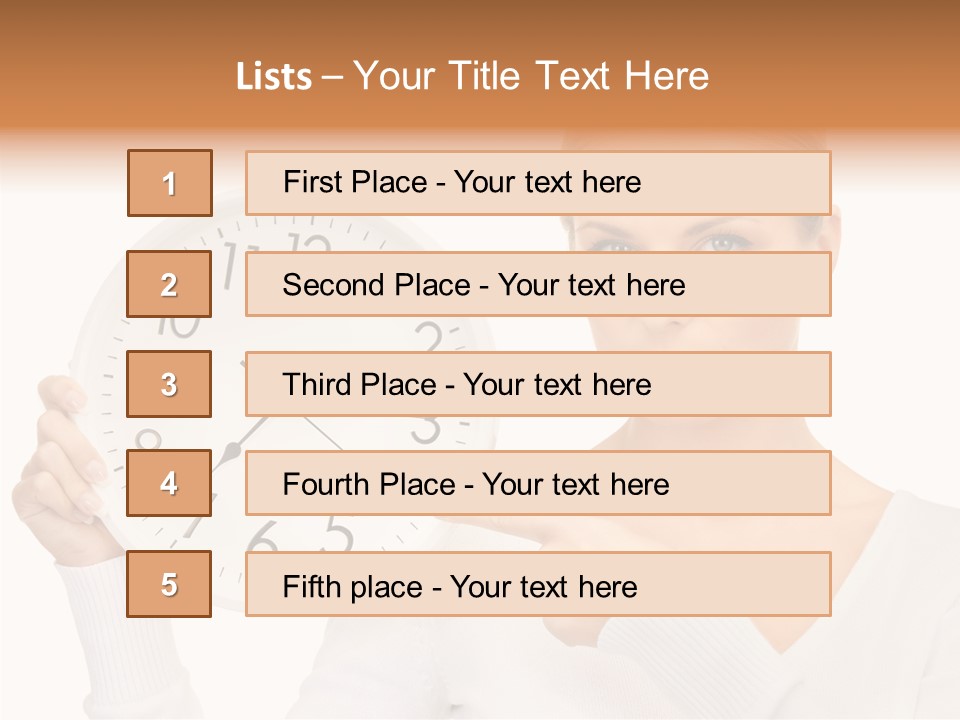960x720 pixels.
Task: Click the number 5 box
Action: tap(169, 584)
